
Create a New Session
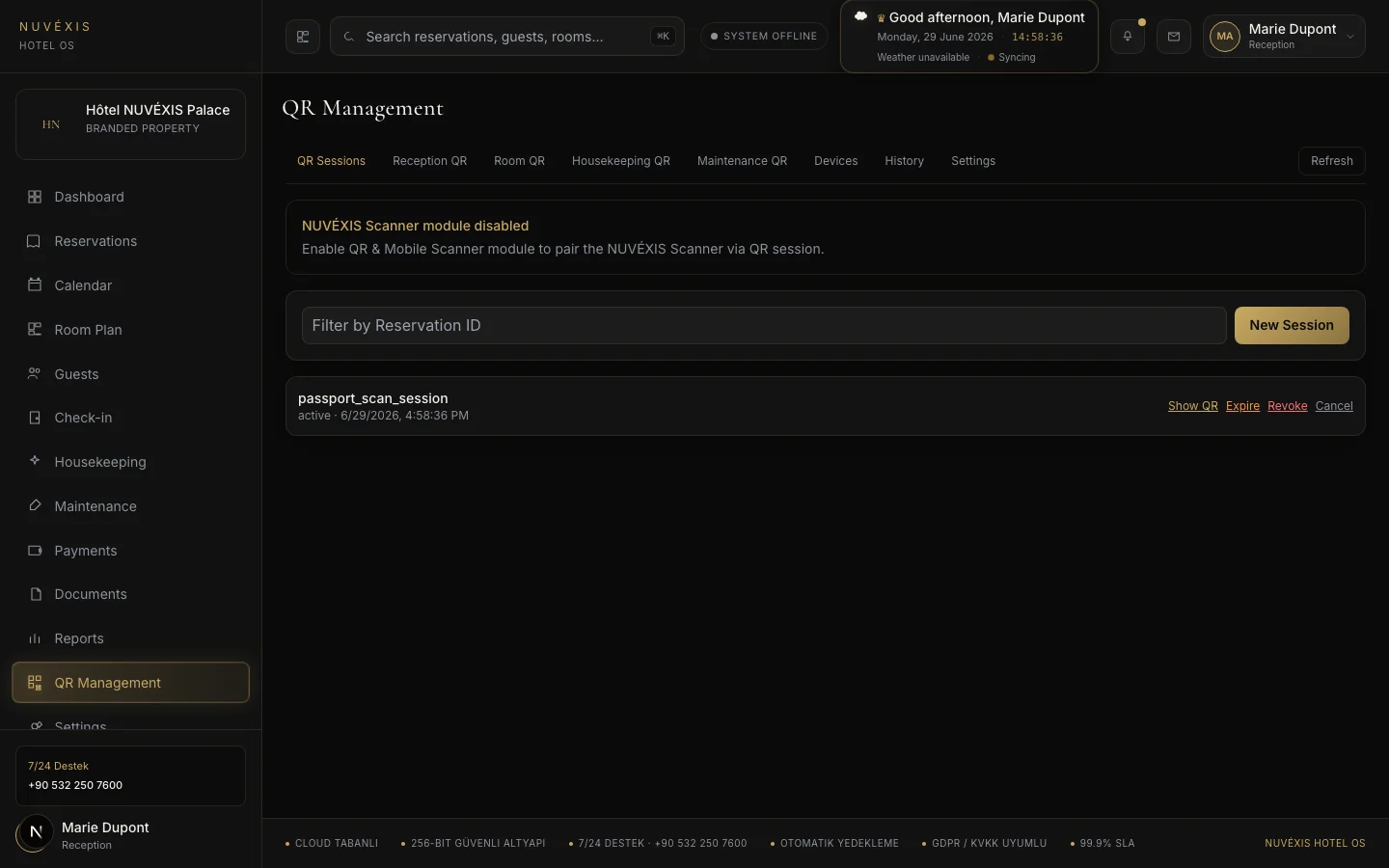[x=1292, y=326]
